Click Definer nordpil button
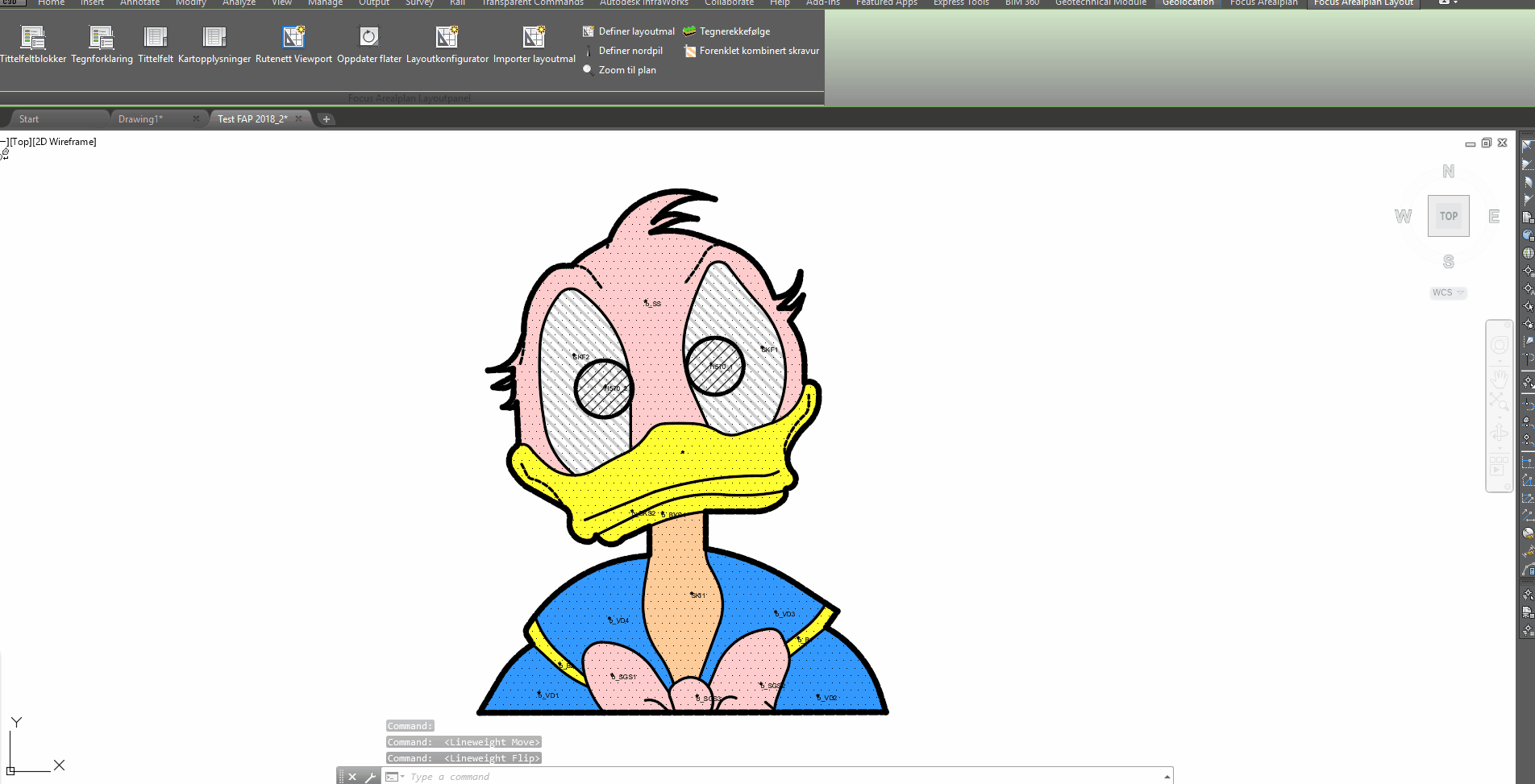This screenshot has width=1535, height=784. pos(630,51)
